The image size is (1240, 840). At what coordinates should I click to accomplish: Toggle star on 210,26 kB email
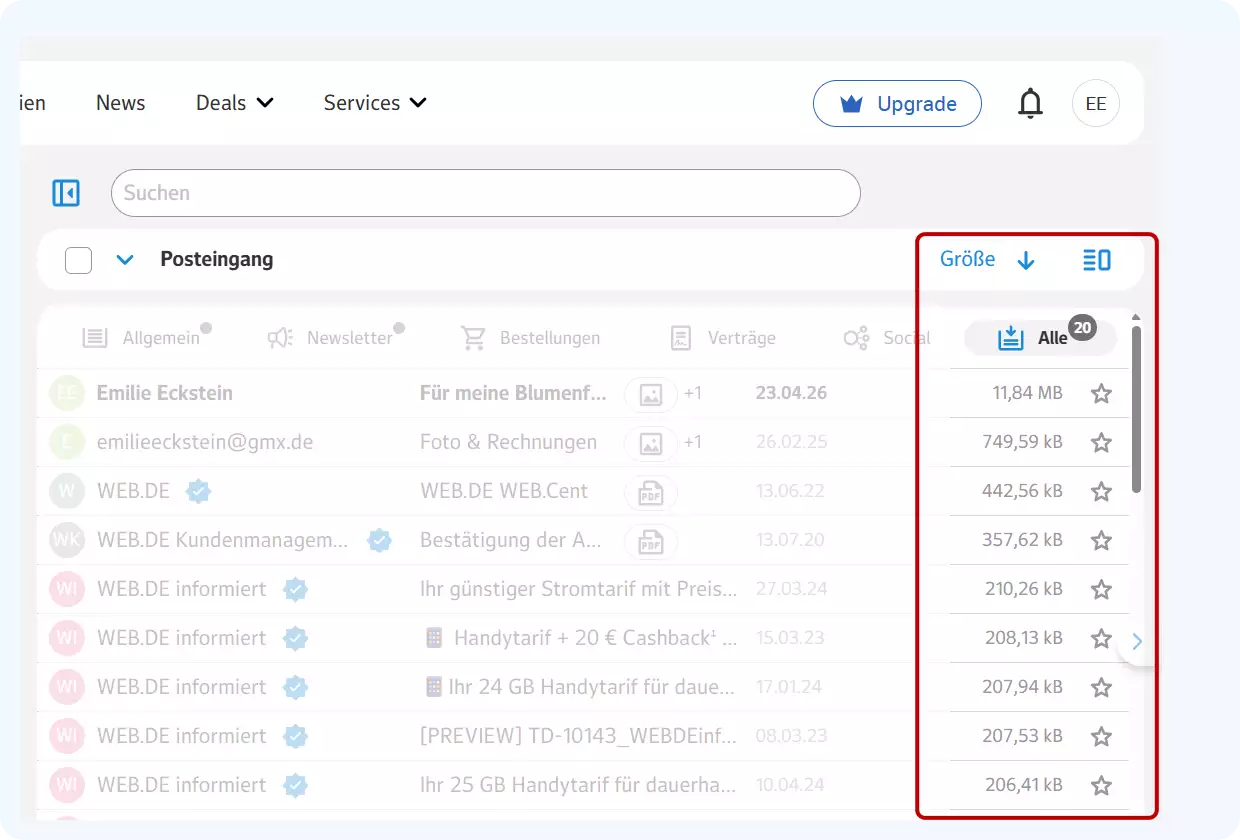coord(1101,590)
